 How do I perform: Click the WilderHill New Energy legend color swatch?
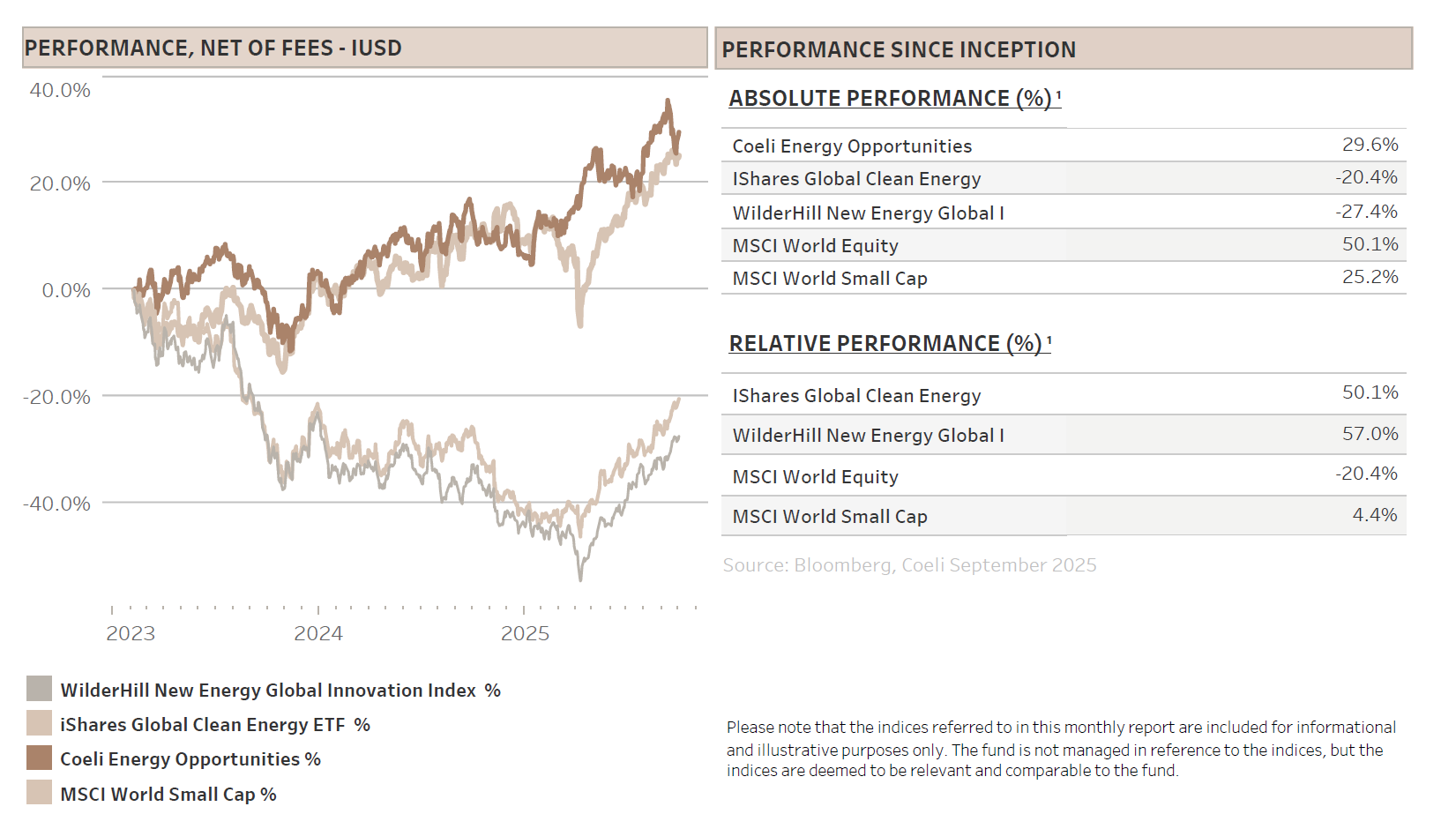[x=39, y=689]
